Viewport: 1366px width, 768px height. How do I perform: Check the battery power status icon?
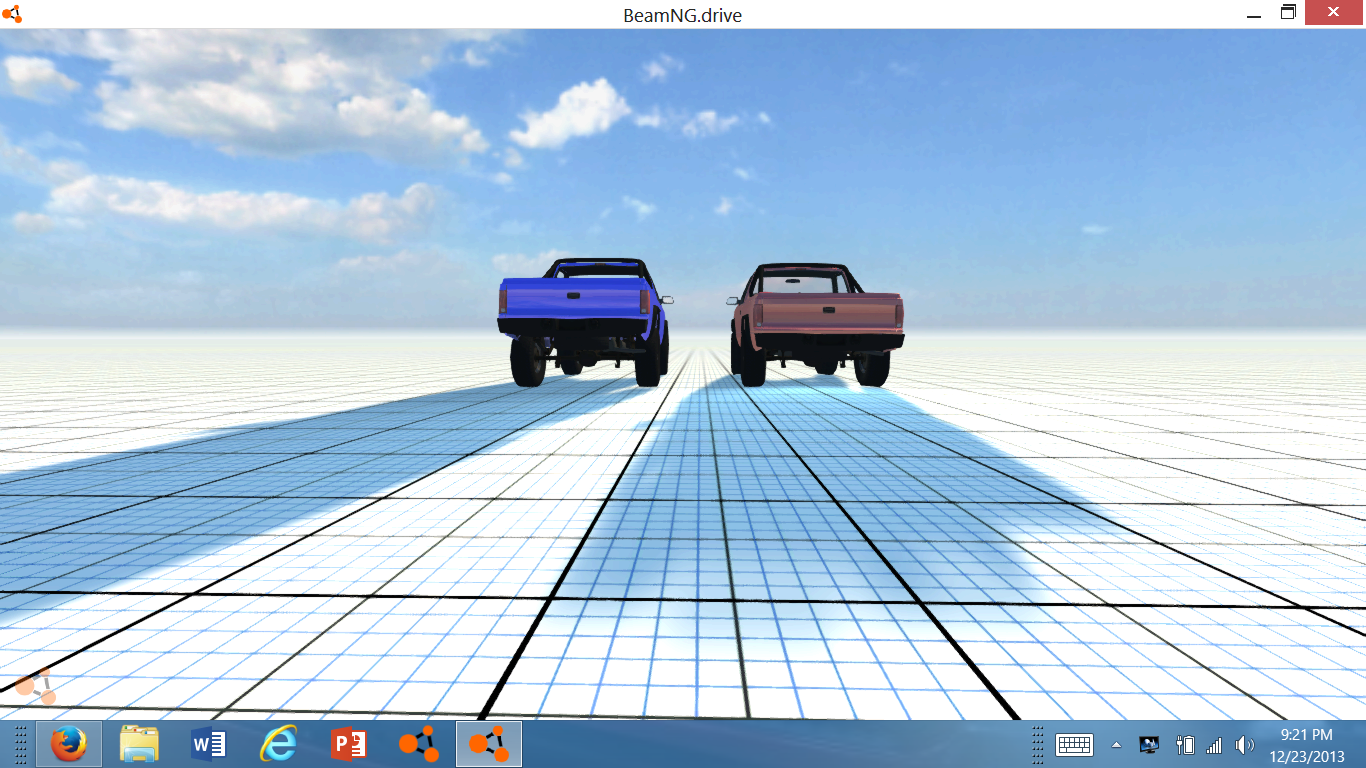point(1185,745)
